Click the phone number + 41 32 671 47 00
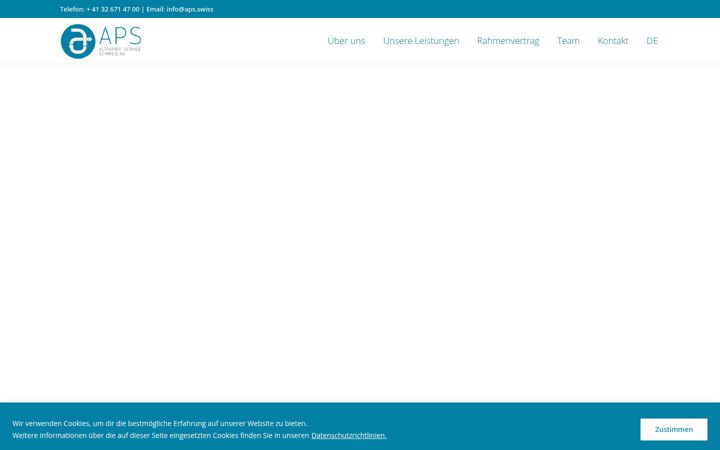This screenshot has height=450, width=720. tap(112, 9)
